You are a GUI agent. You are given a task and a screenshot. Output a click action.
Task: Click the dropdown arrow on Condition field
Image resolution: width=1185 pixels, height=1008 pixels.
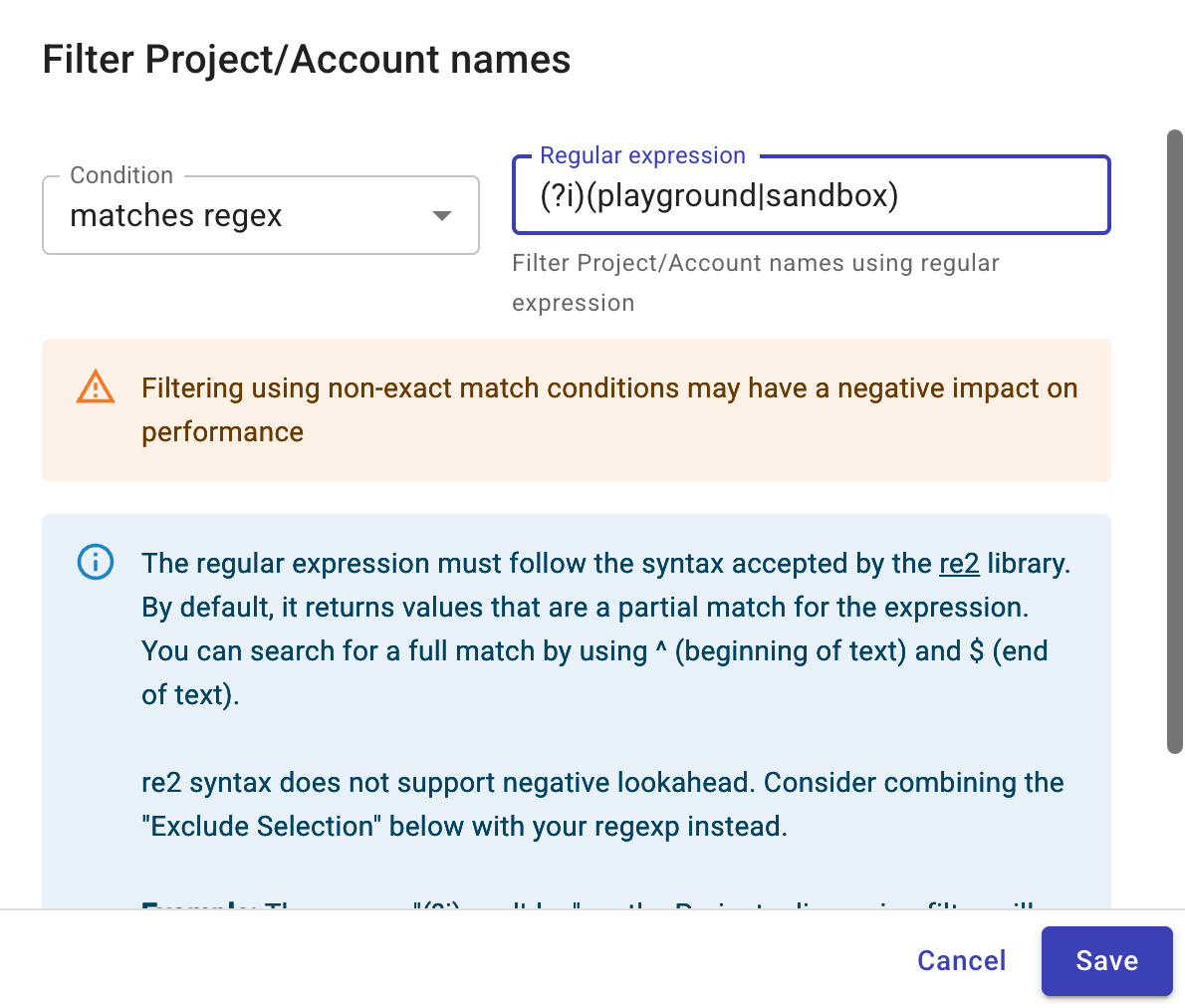(442, 215)
